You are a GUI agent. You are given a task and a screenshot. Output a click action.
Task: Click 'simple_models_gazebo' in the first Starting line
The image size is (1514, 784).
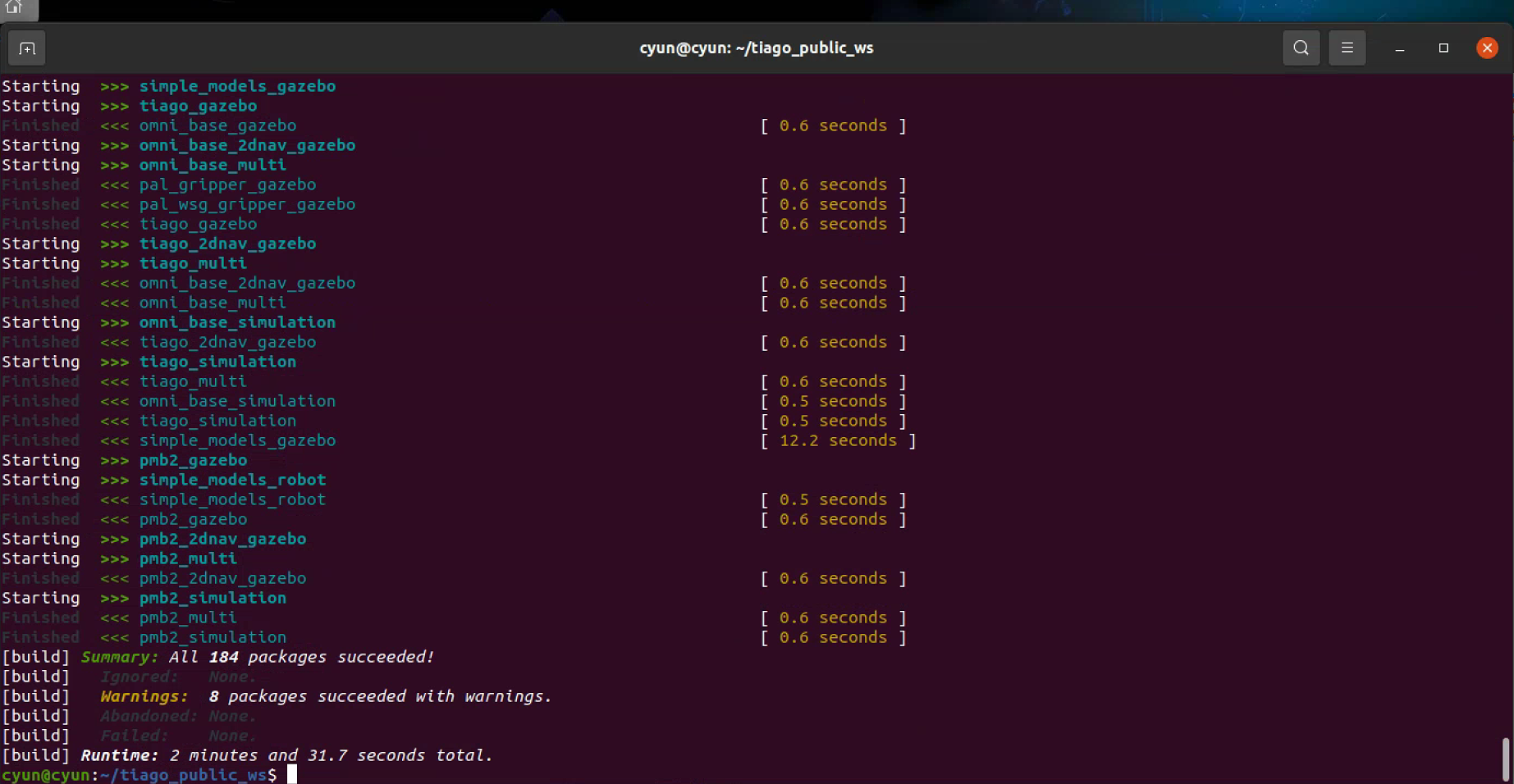coord(237,86)
